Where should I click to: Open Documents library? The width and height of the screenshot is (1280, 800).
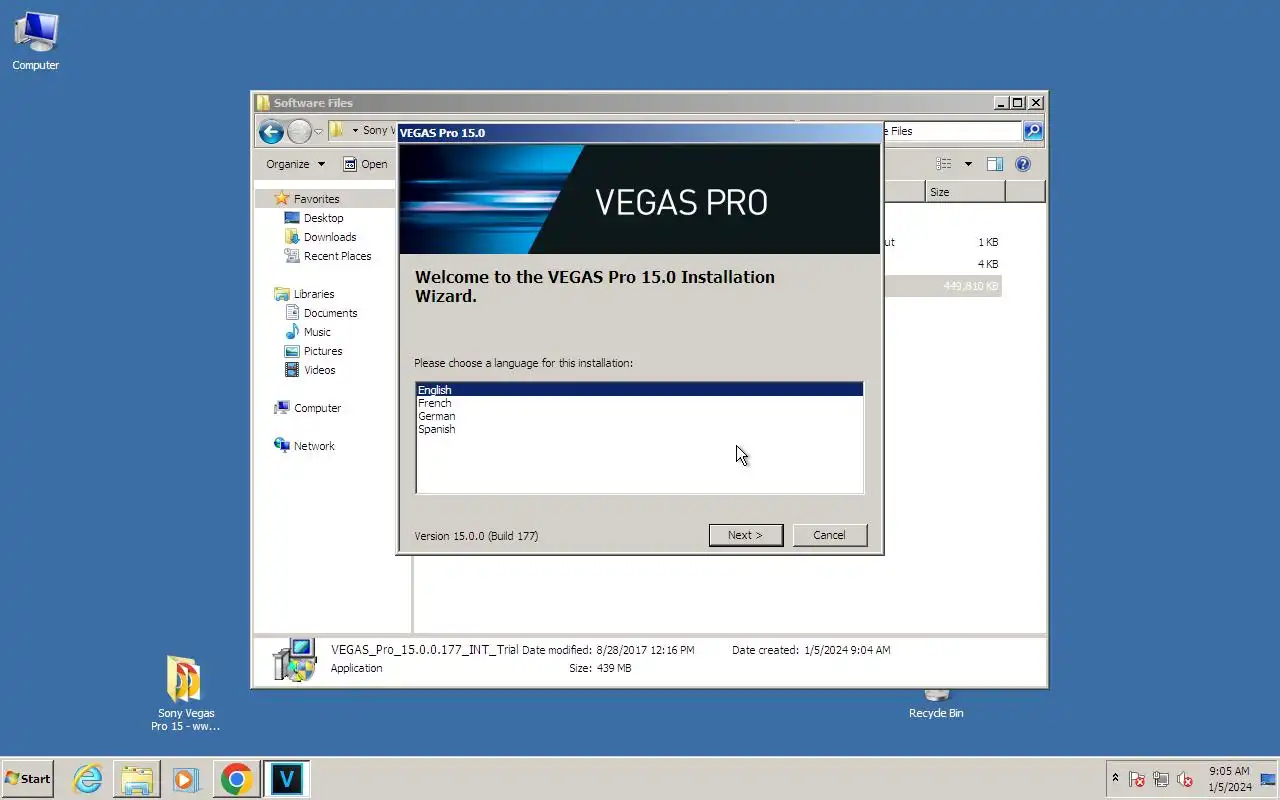(330, 313)
